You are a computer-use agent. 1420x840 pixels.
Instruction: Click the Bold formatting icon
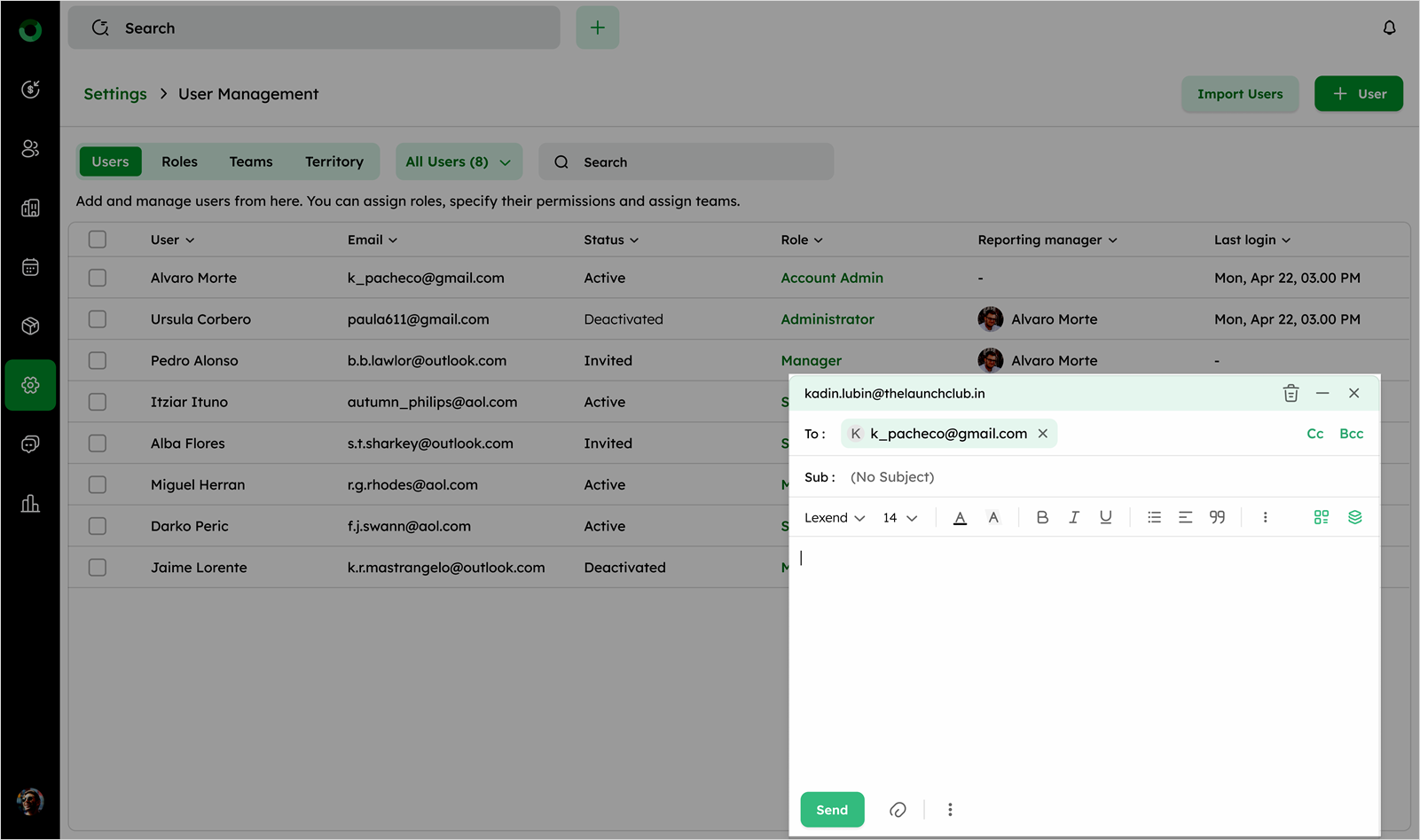(1042, 517)
